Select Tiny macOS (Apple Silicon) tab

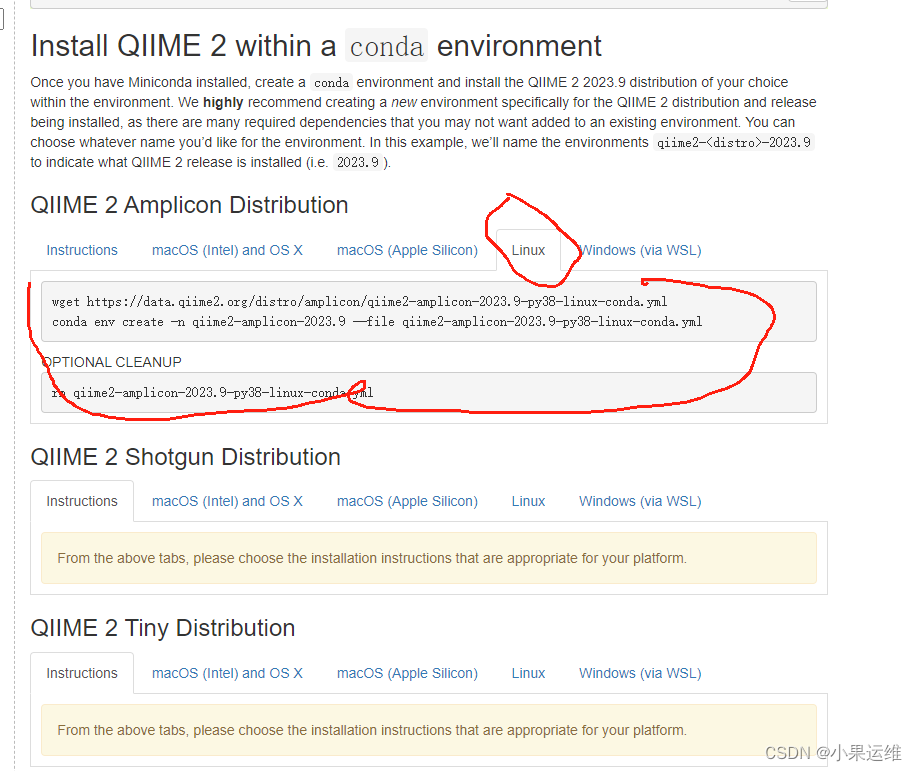407,673
